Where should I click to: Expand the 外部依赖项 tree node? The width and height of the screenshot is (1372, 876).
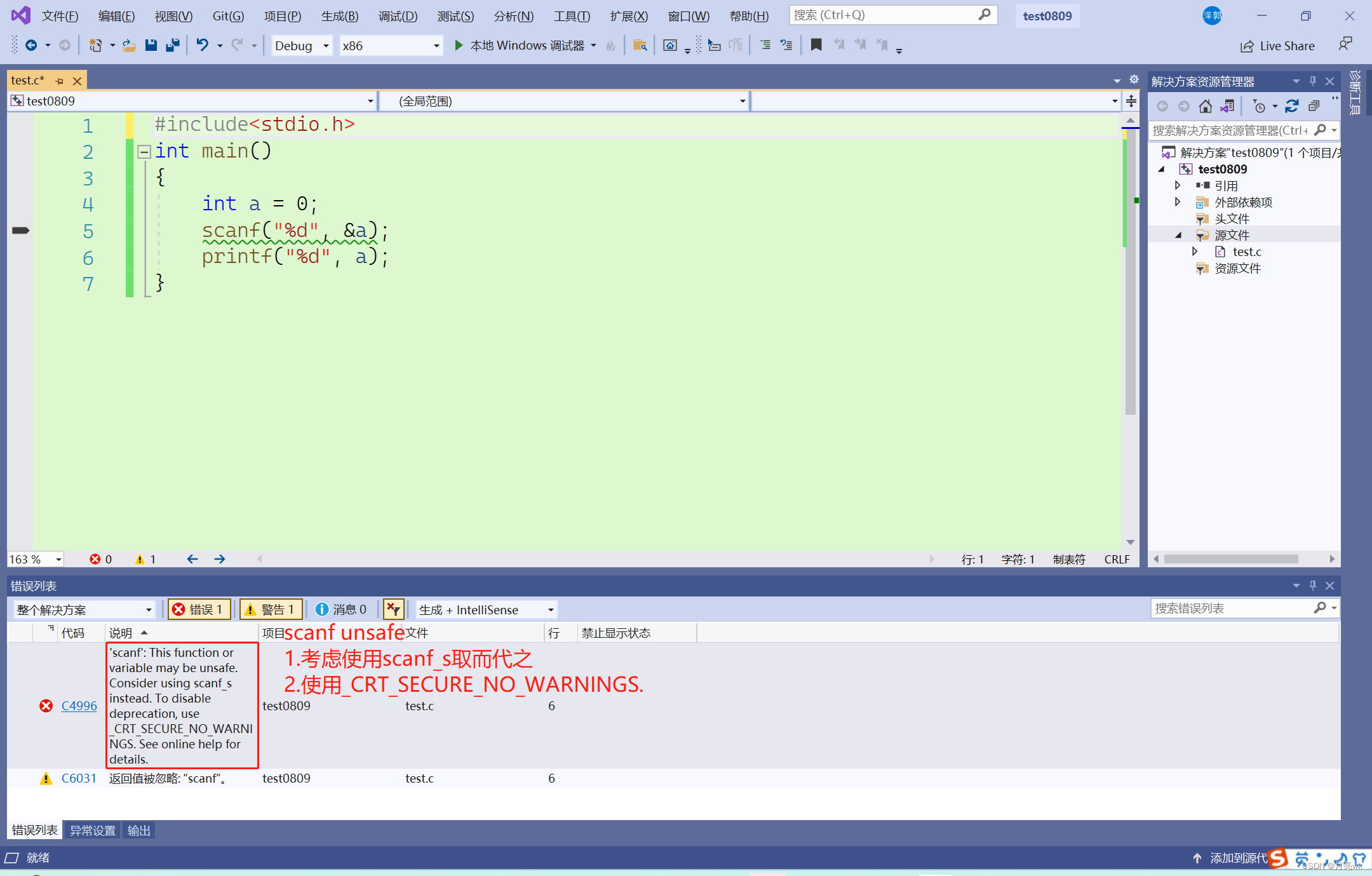1178,202
